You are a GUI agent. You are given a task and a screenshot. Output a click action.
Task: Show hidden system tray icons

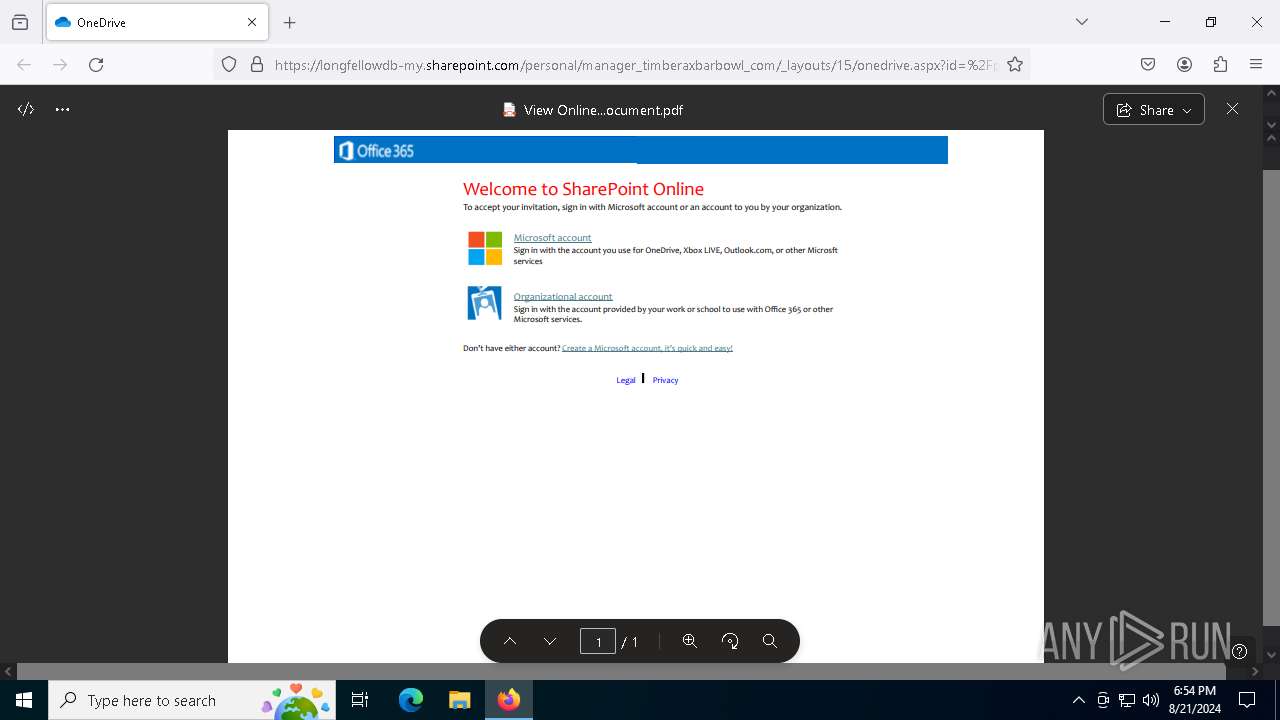point(1078,700)
